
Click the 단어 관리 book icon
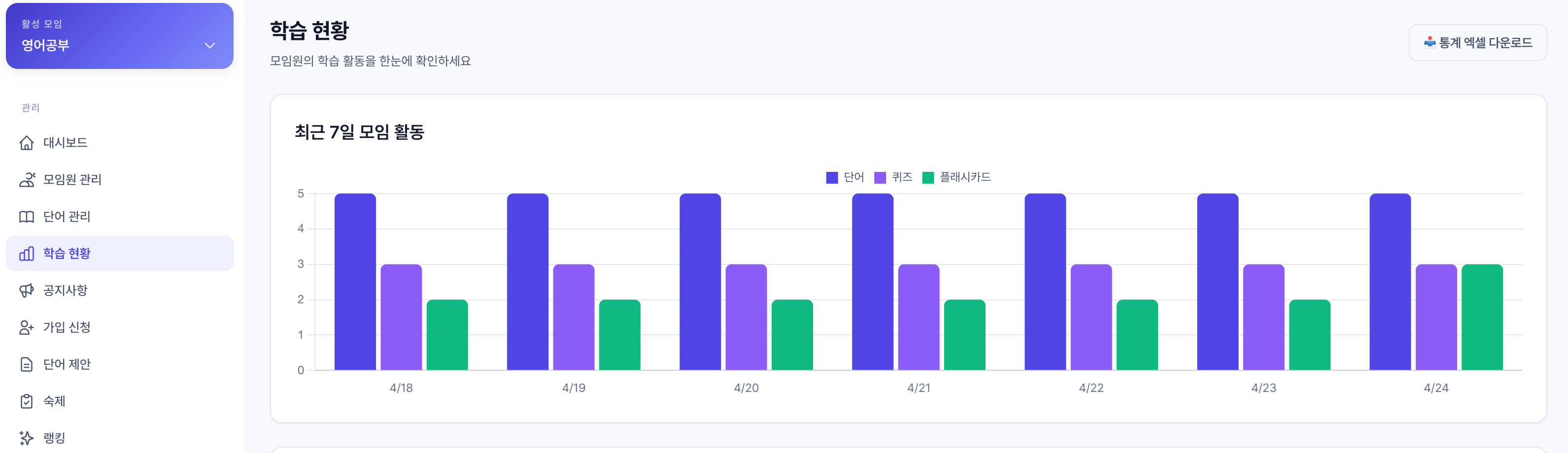tap(27, 217)
